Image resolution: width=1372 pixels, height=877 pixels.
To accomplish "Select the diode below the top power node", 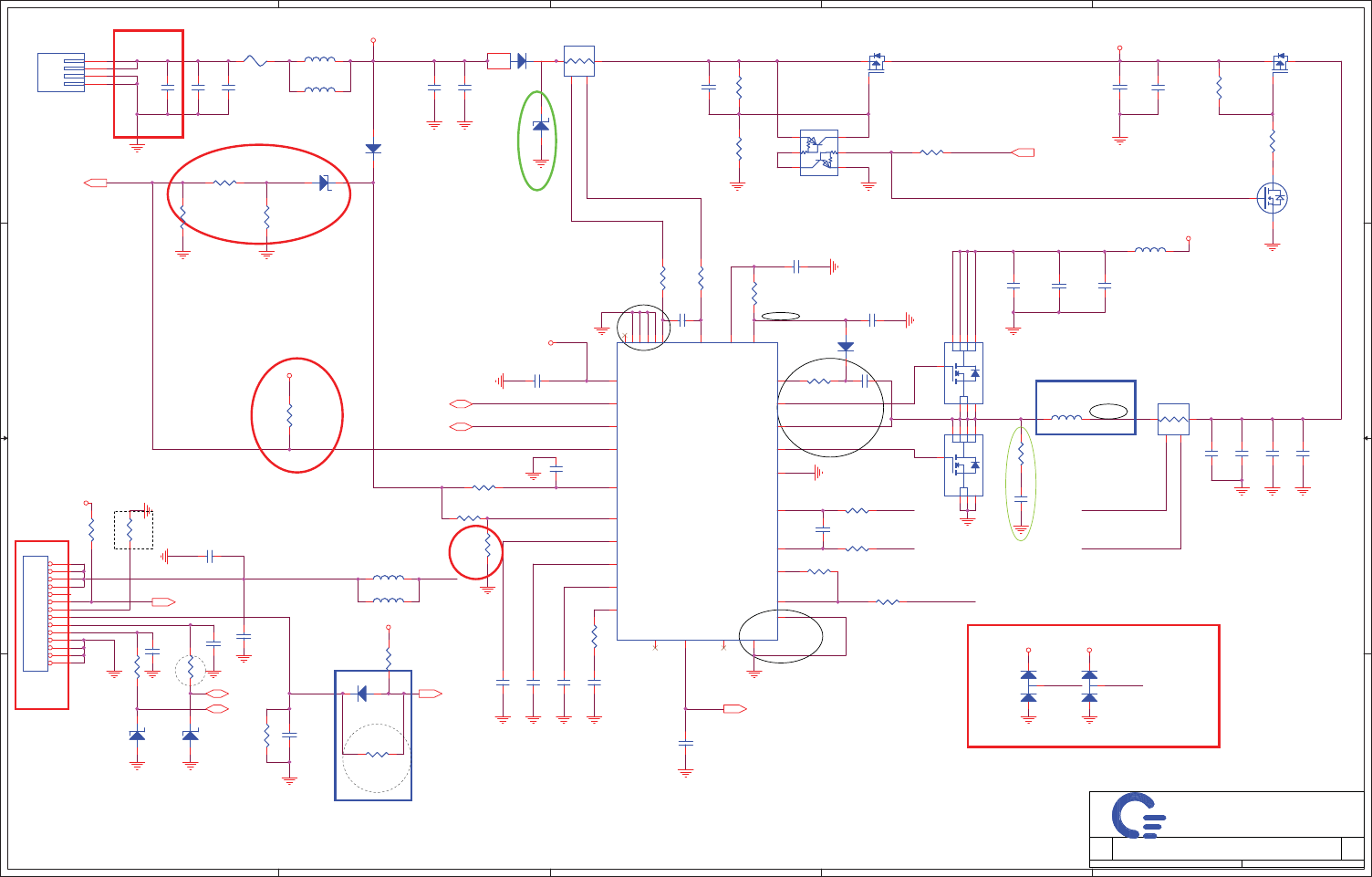I will [x=373, y=148].
